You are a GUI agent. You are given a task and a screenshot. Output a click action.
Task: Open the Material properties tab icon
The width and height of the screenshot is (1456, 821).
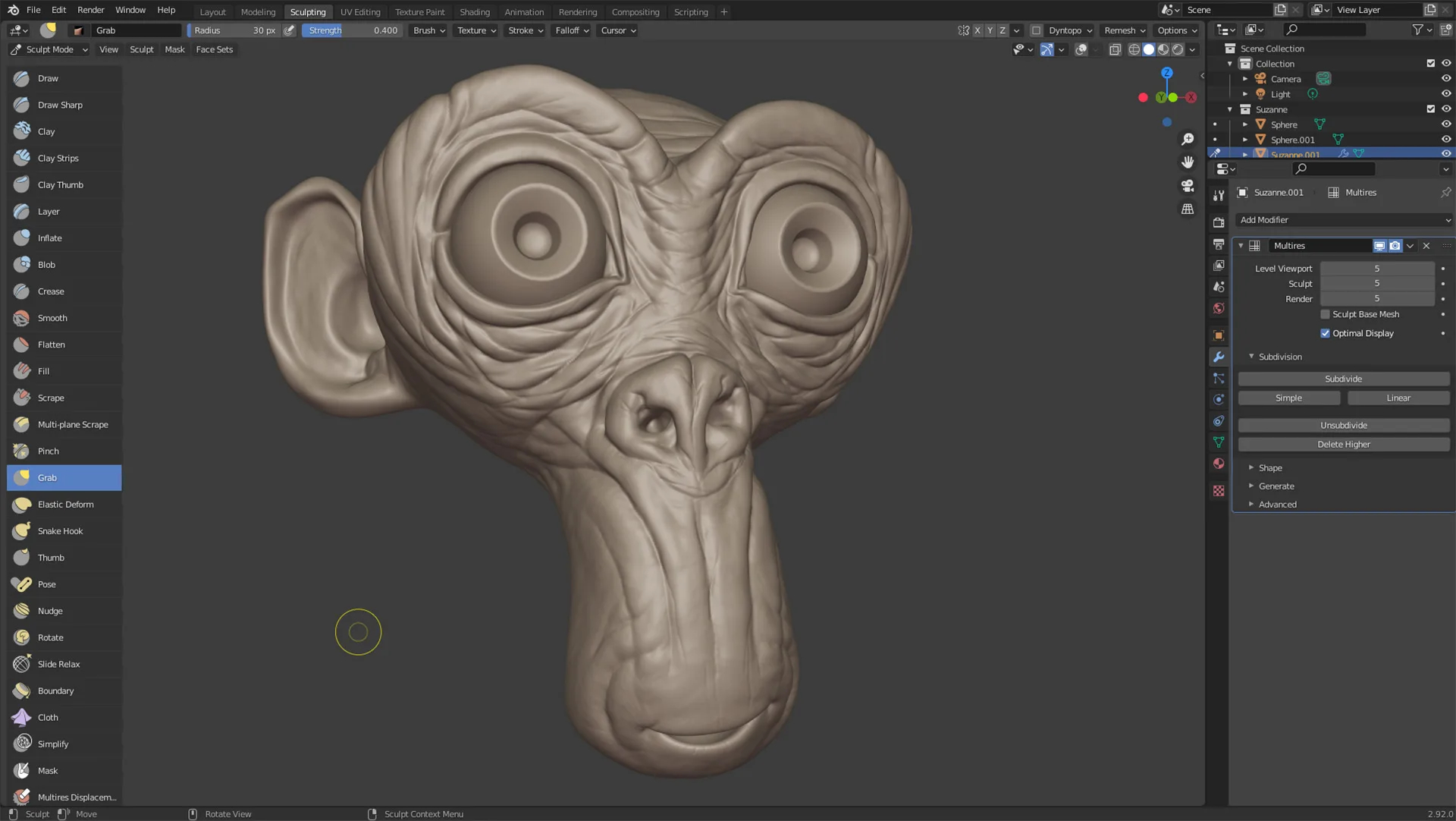1219,464
